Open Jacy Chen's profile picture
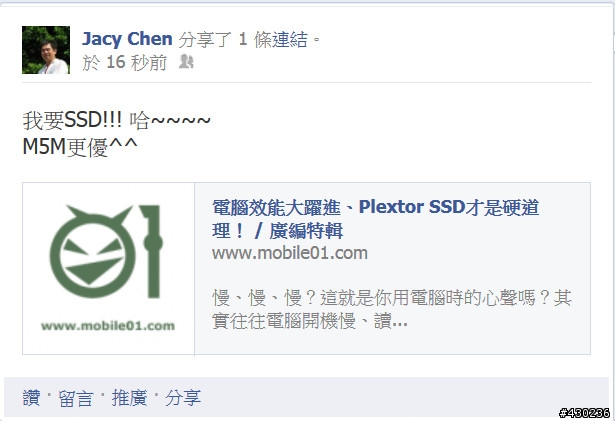Viewport: 615px width, 421px height. pos(46,50)
